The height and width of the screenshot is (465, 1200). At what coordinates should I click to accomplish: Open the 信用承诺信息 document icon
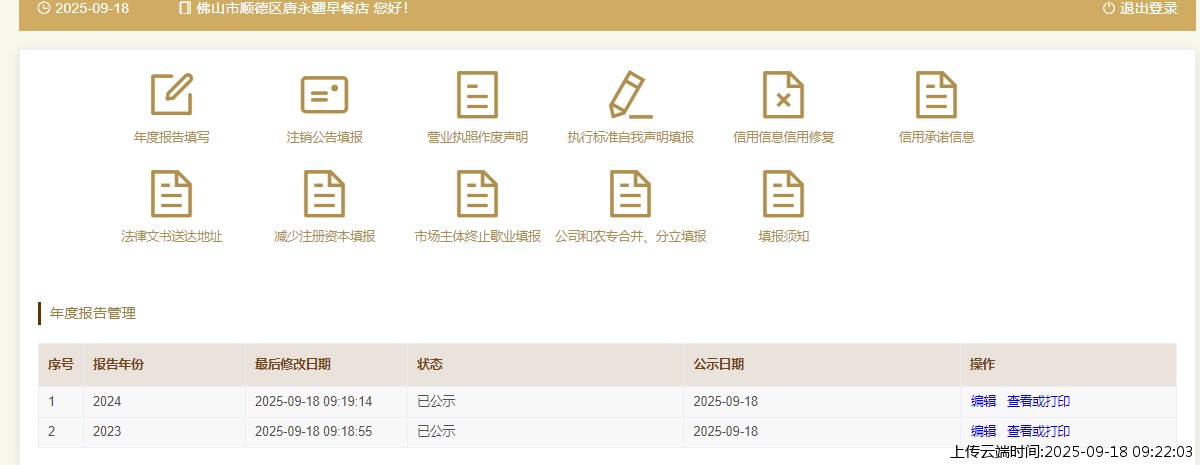pyautogui.click(x=937, y=95)
